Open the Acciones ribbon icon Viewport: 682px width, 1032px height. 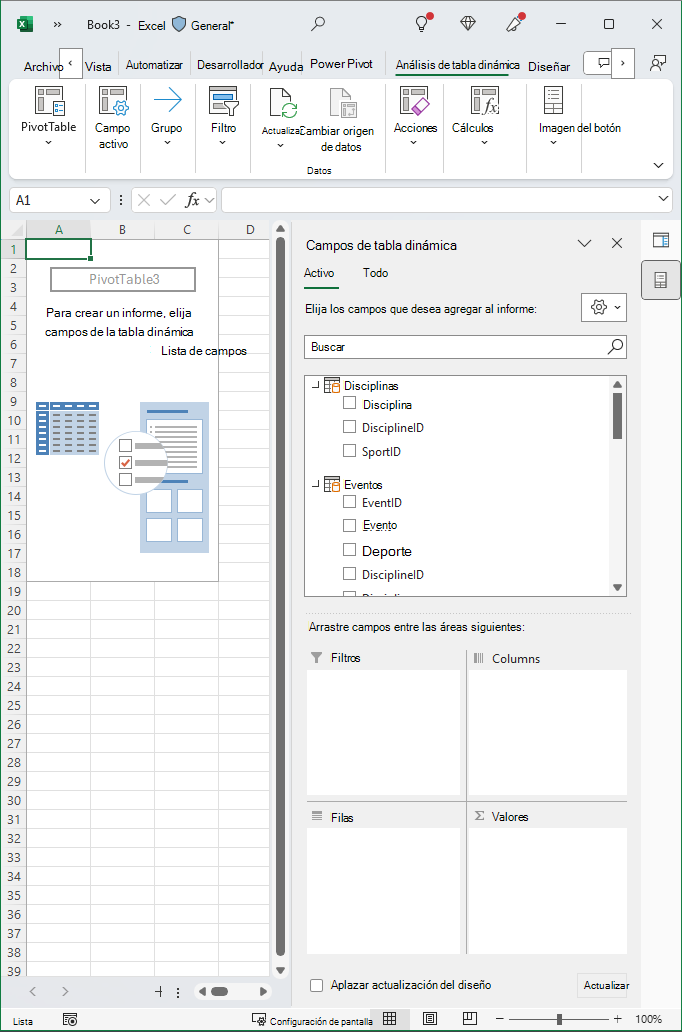[415, 102]
